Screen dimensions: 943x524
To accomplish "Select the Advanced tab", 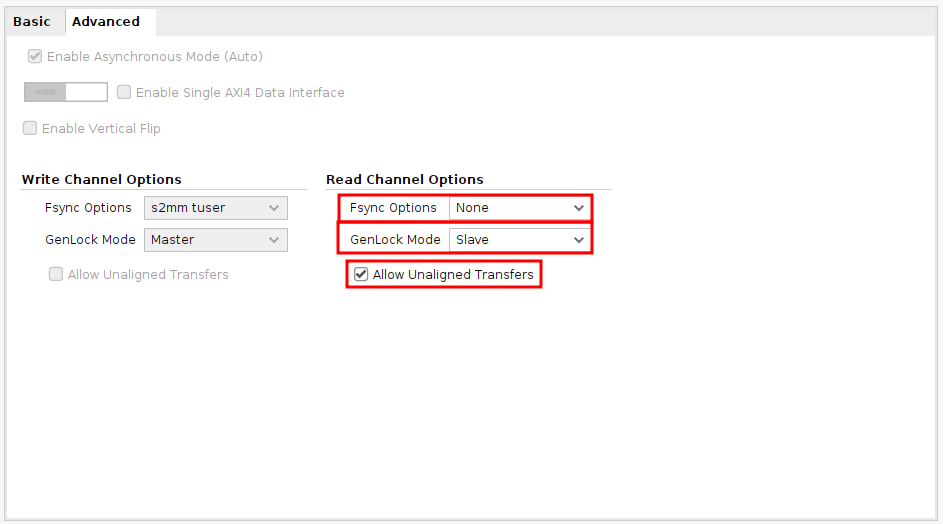I will (106, 21).
